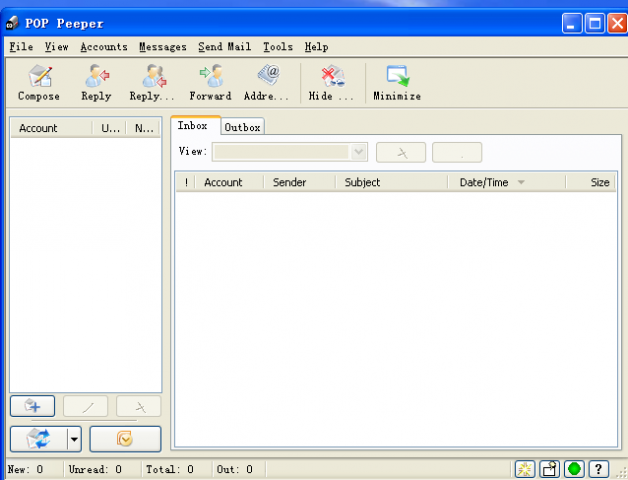Open the Address book icon

click(267, 82)
